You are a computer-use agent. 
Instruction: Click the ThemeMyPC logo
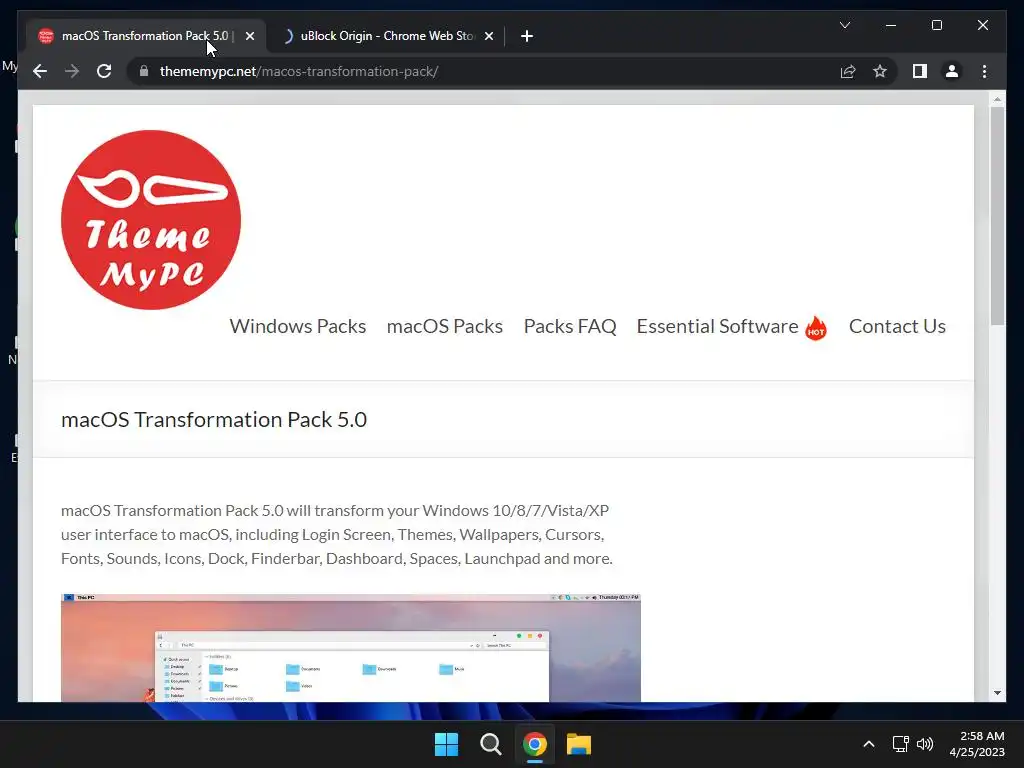pyautogui.click(x=151, y=219)
